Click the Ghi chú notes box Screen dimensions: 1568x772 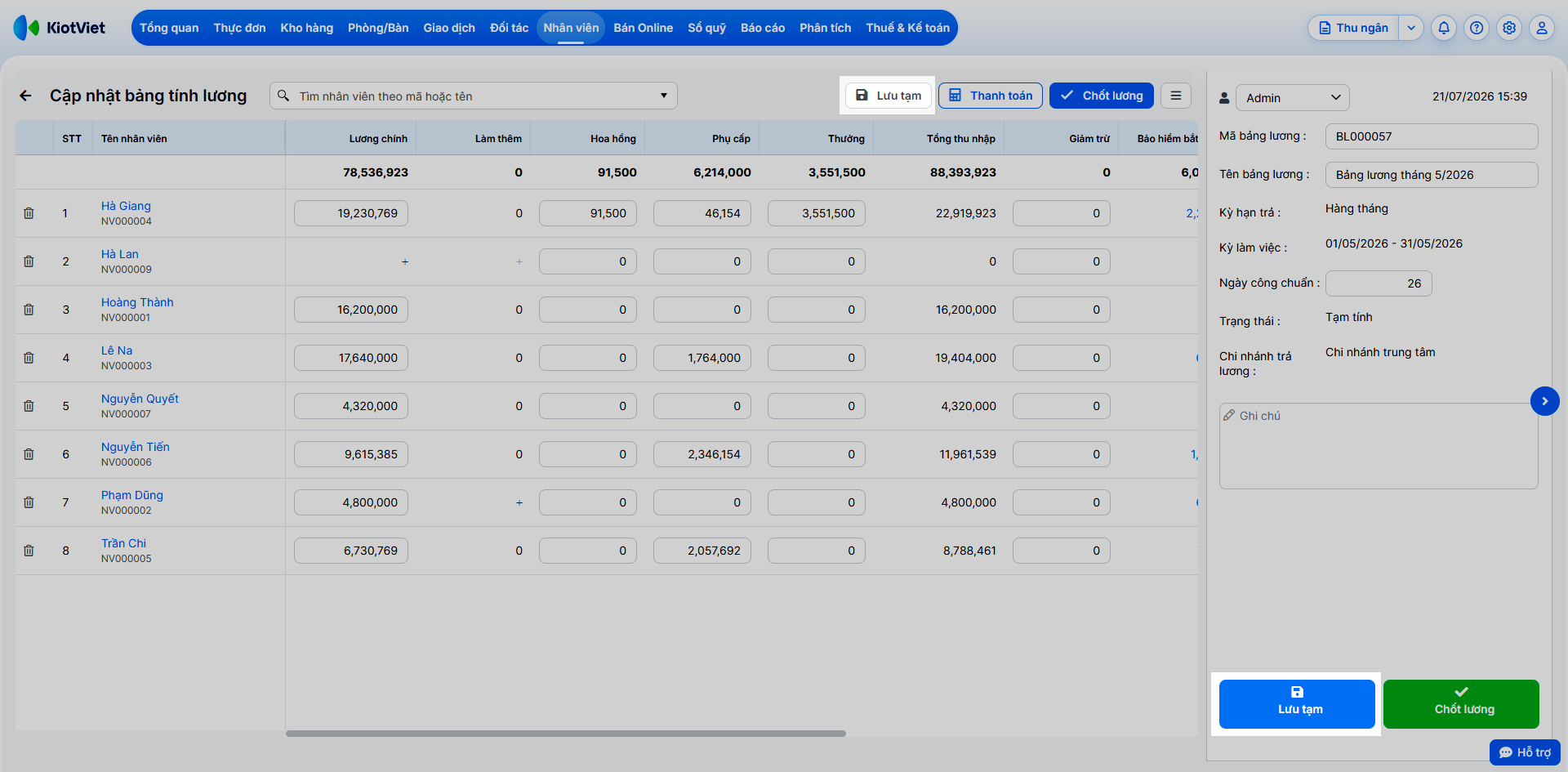pos(1379,446)
